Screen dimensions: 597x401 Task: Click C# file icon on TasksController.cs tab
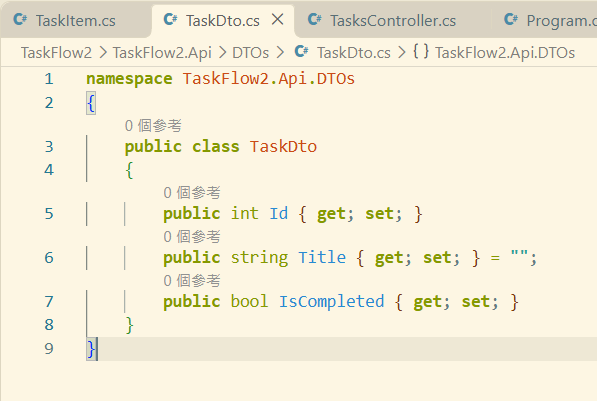314,19
